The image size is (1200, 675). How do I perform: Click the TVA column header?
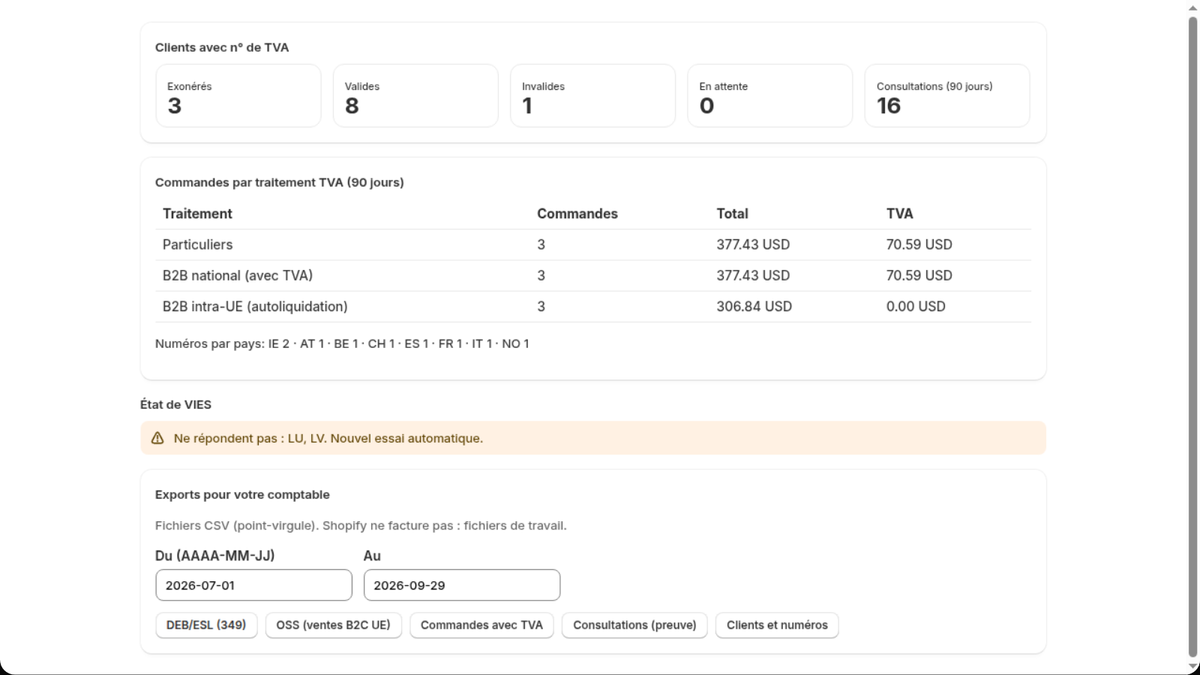click(899, 213)
